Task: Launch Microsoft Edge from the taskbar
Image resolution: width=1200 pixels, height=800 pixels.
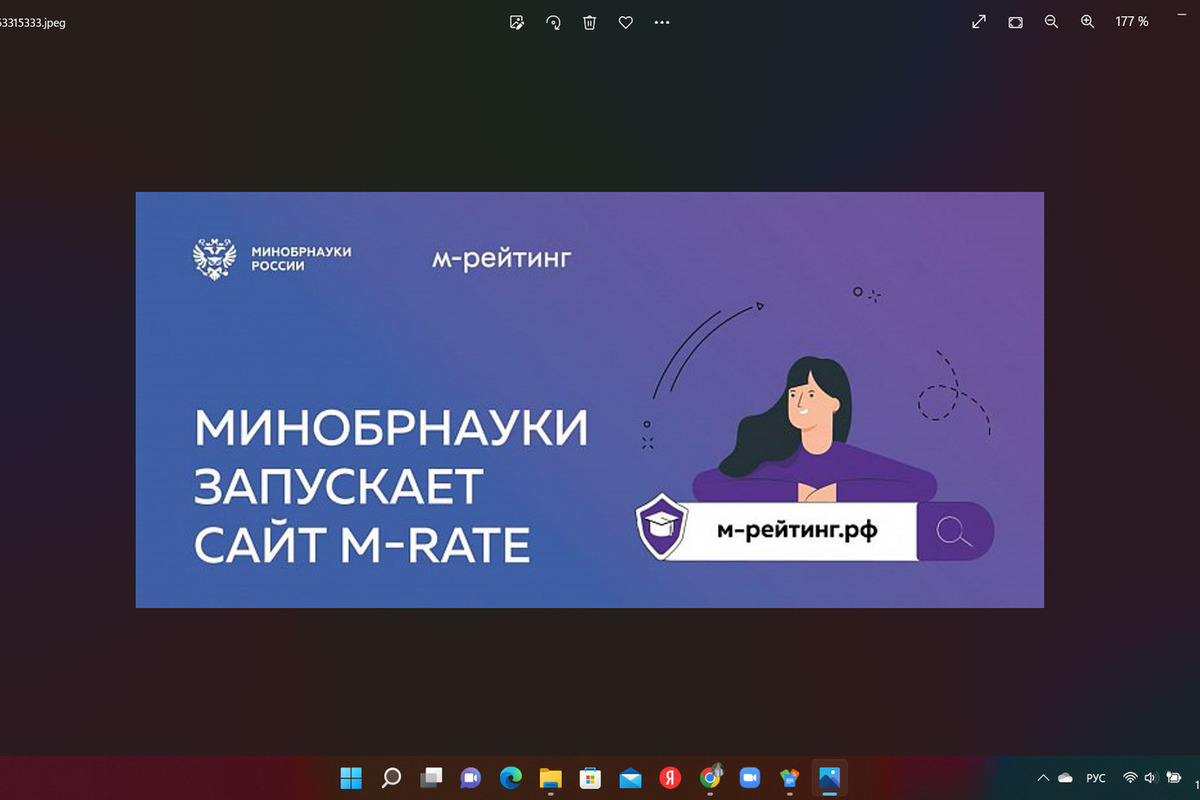Action: pos(511,777)
